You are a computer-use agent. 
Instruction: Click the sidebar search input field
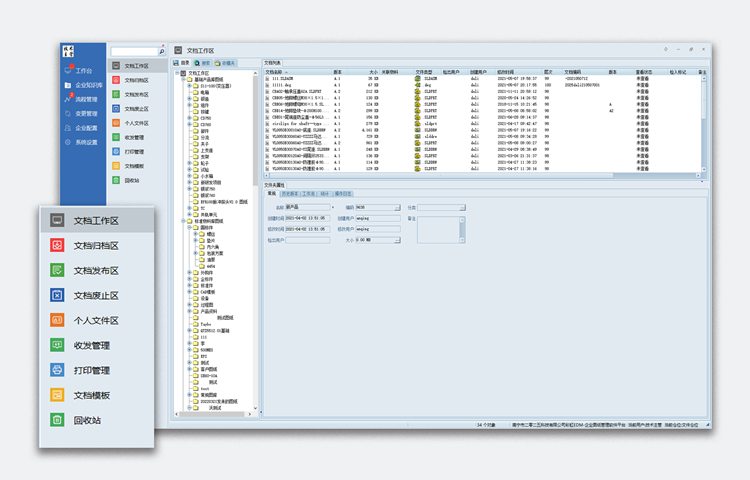[133, 50]
